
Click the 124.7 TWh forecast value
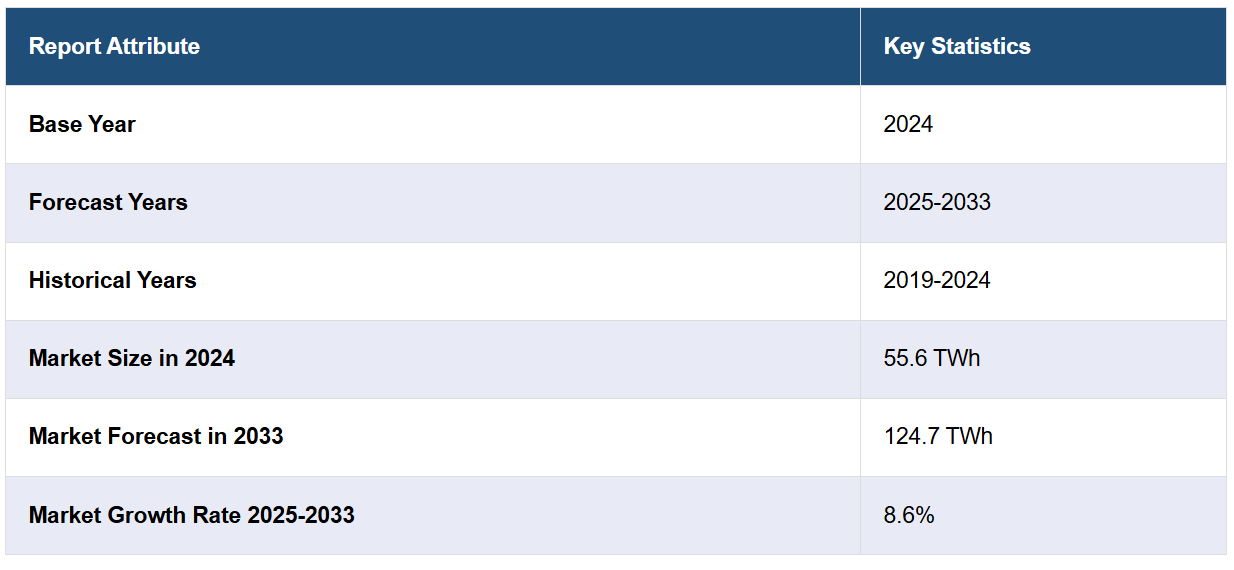coord(938,436)
